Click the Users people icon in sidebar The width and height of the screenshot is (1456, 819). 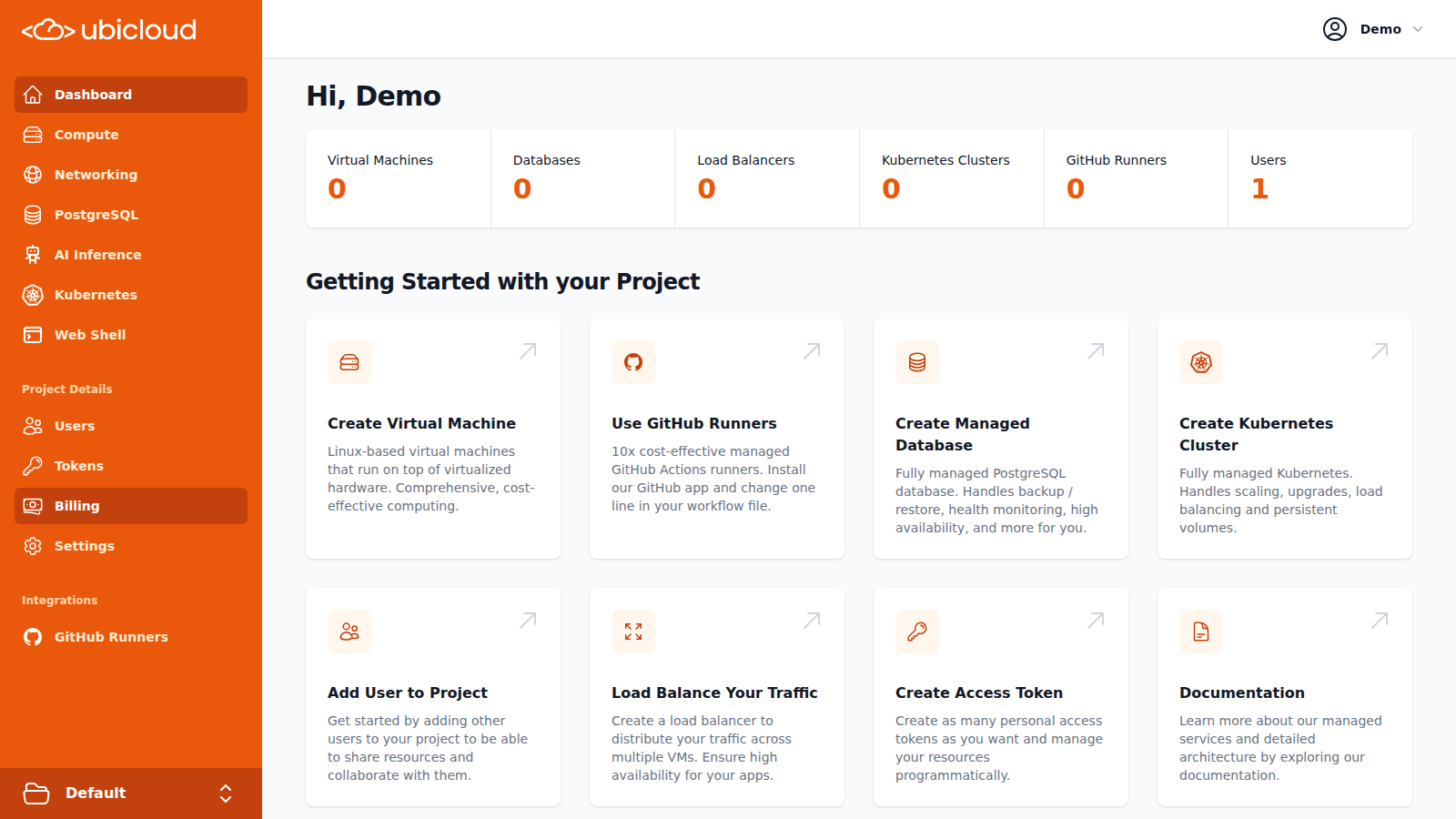pos(33,426)
